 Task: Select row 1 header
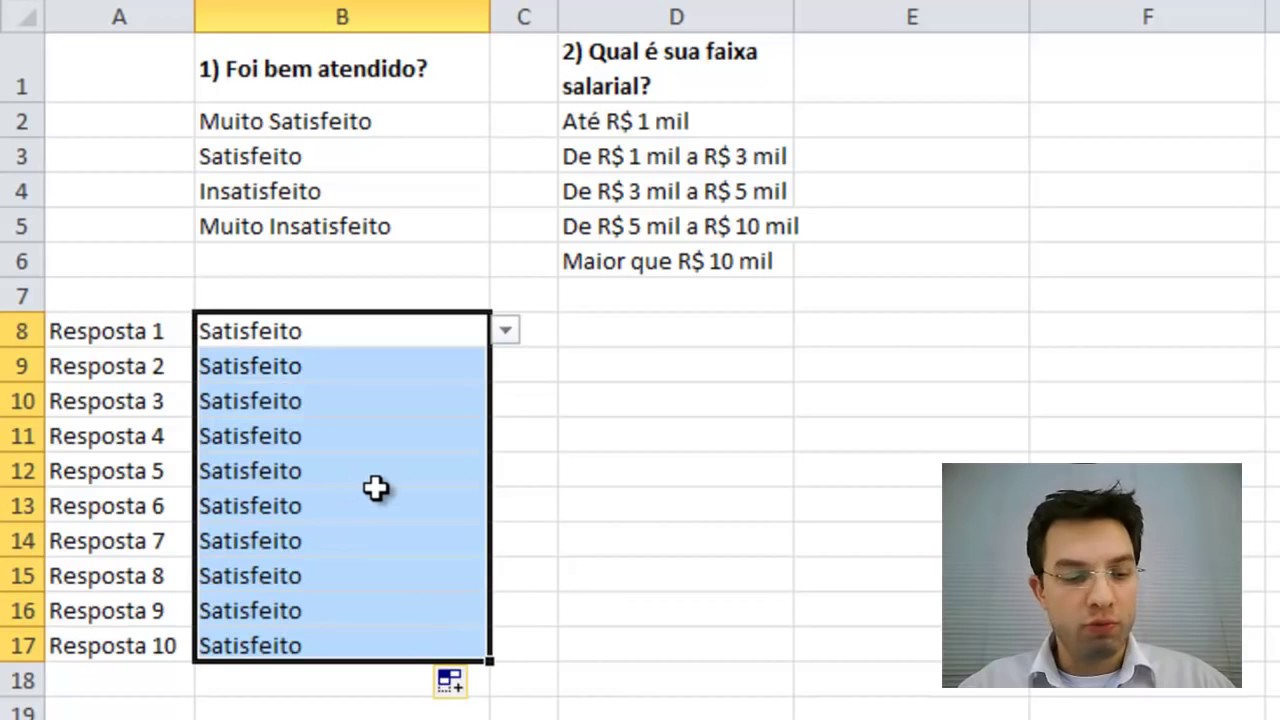(22, 68)
